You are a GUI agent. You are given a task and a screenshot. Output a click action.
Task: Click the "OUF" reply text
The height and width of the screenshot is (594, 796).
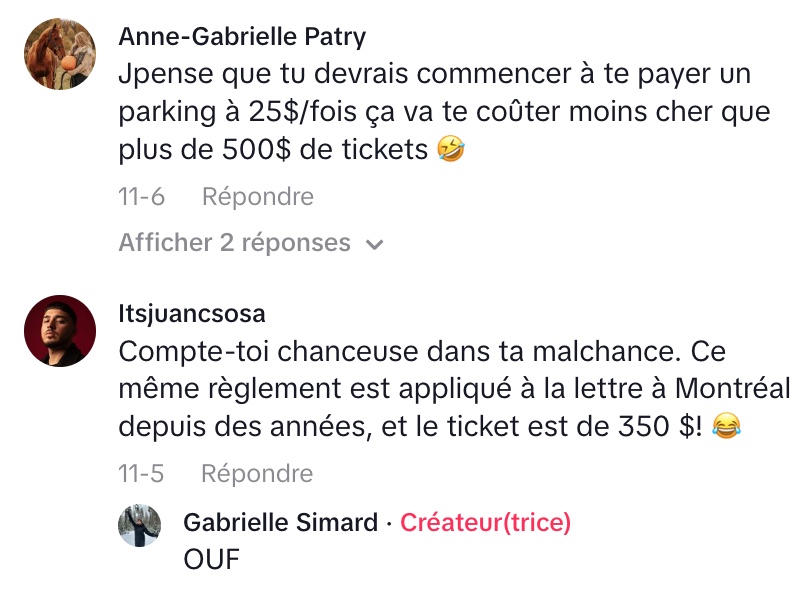(x=212, y=560)
